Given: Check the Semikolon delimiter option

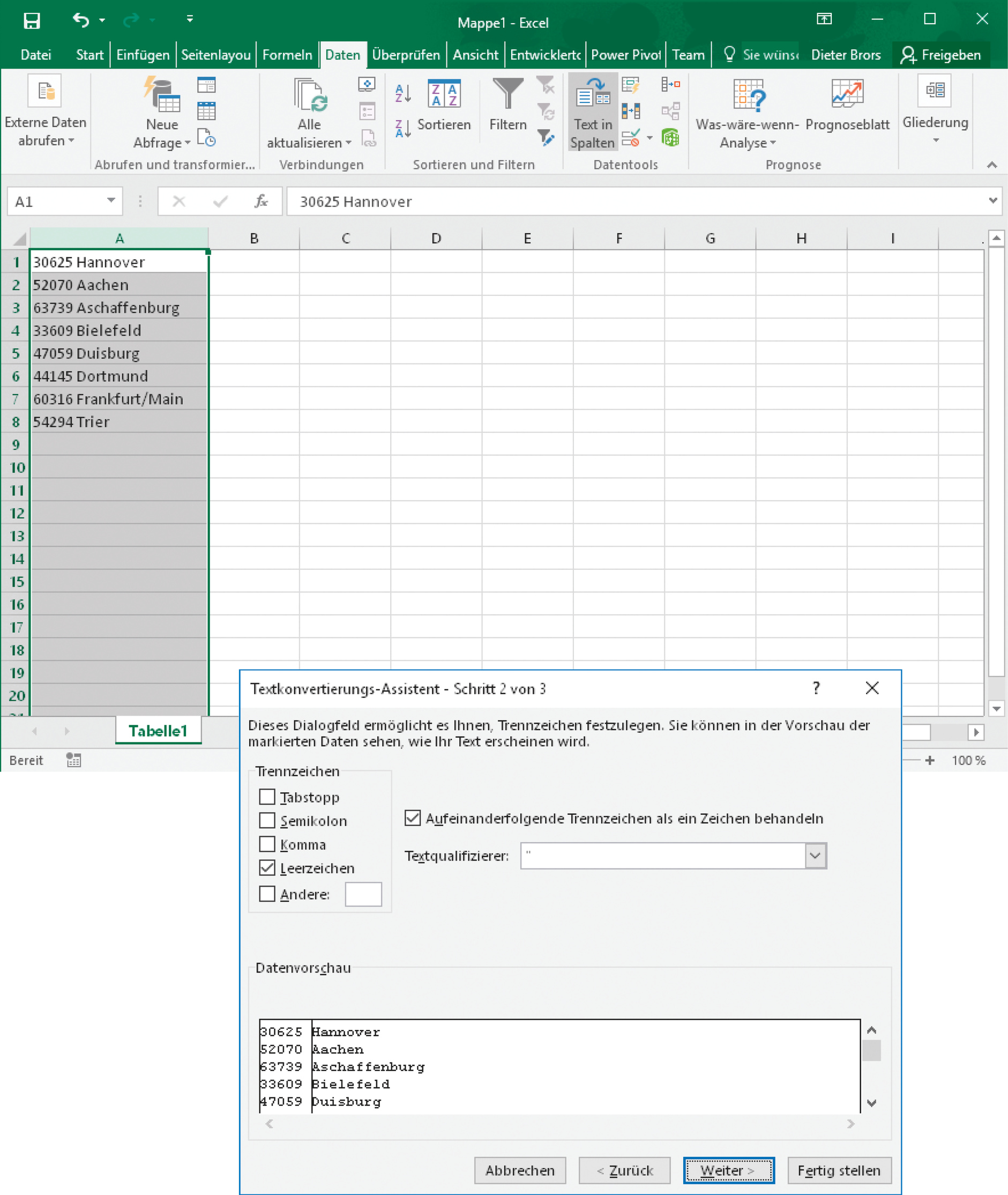Looking at the screenshot, I should click(267, 820).
